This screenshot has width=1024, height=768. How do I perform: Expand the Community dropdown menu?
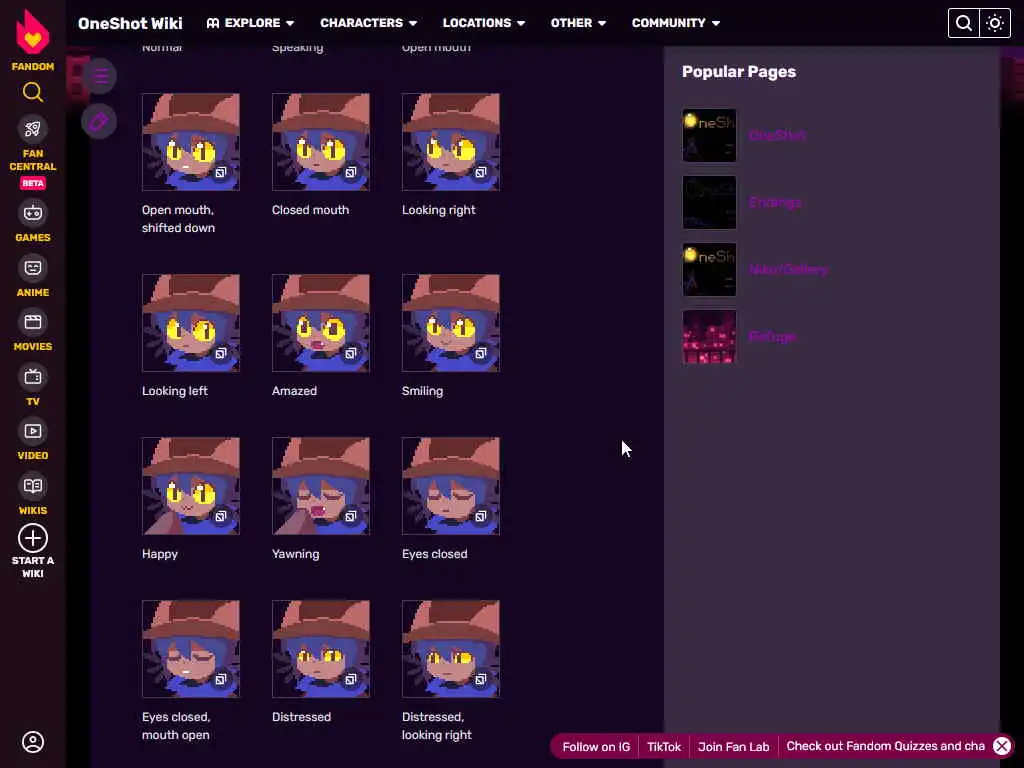point(676,23)
